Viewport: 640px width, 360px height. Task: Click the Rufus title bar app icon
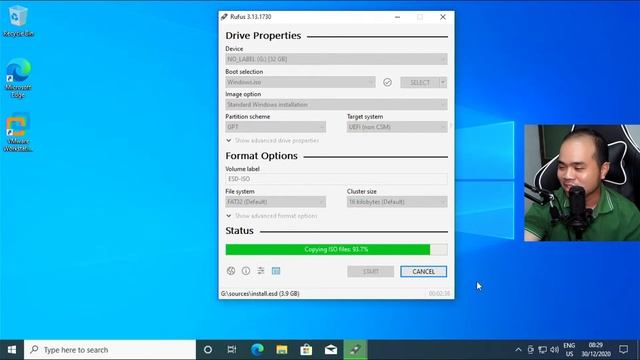224,17
